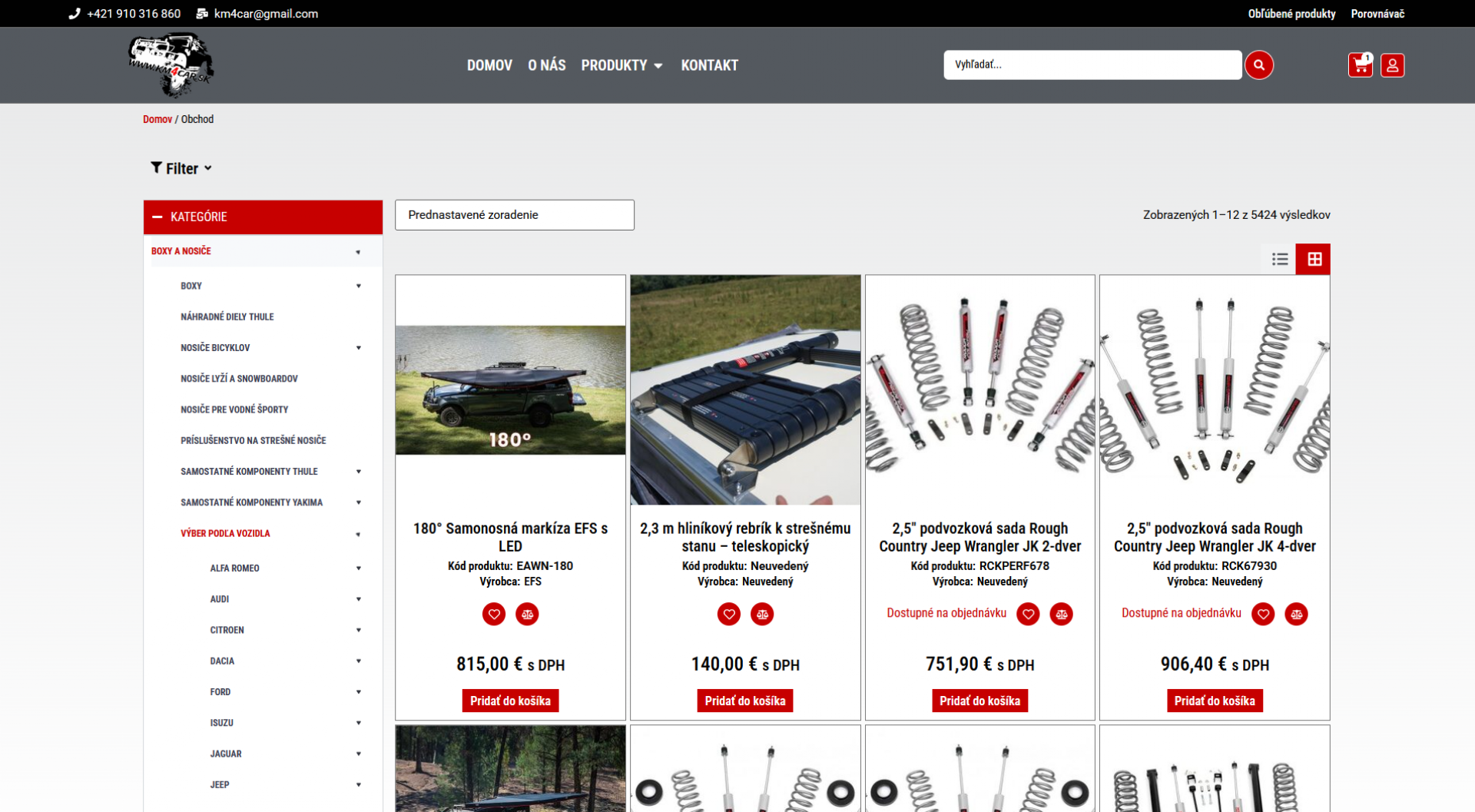Go to DOMOV in navigation
The height and width of the screenshot is (812, 1475).
click(489, 65)
